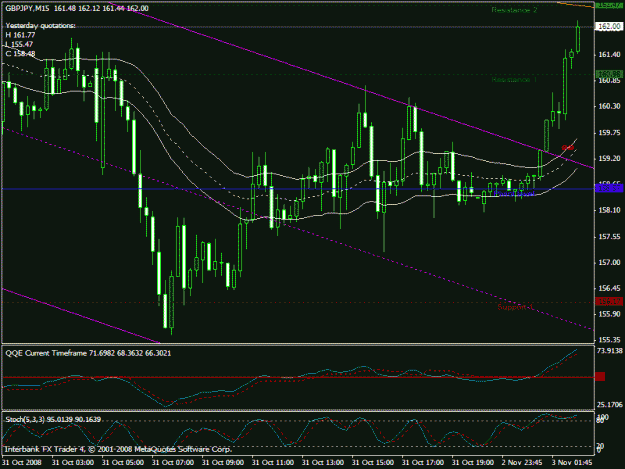The image size is (625, 469).
Task: Click the latest candle at 162.00
Action: point(578,38)
